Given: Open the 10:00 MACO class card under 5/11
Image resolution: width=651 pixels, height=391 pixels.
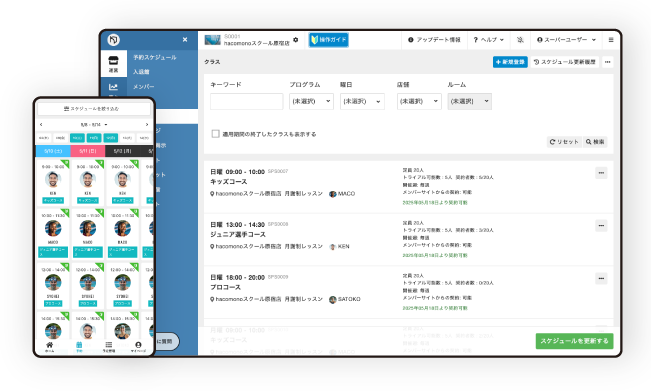Looking at the screenshot, I should [88, 233].
